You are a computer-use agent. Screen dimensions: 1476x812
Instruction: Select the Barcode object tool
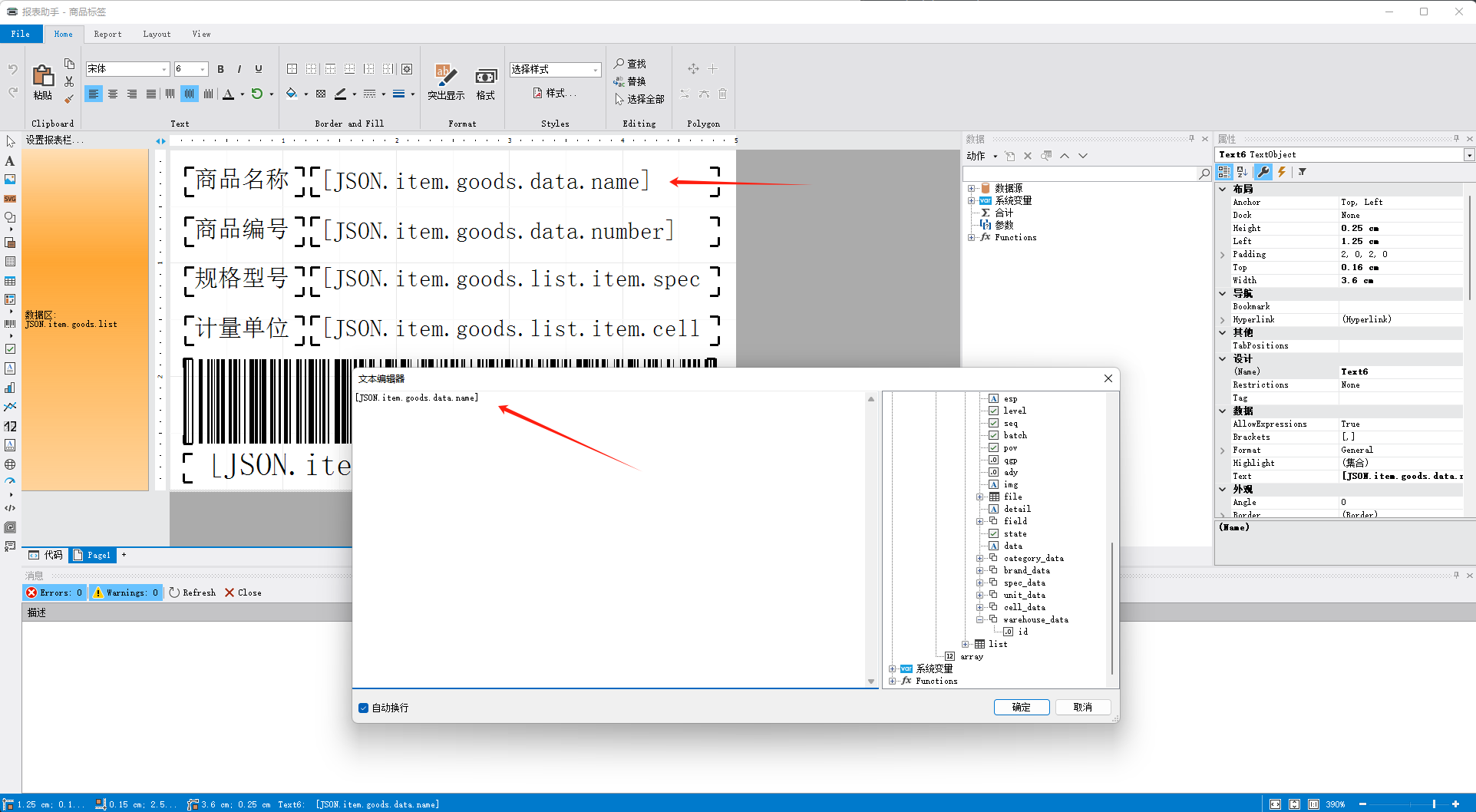tap(10, 324)
